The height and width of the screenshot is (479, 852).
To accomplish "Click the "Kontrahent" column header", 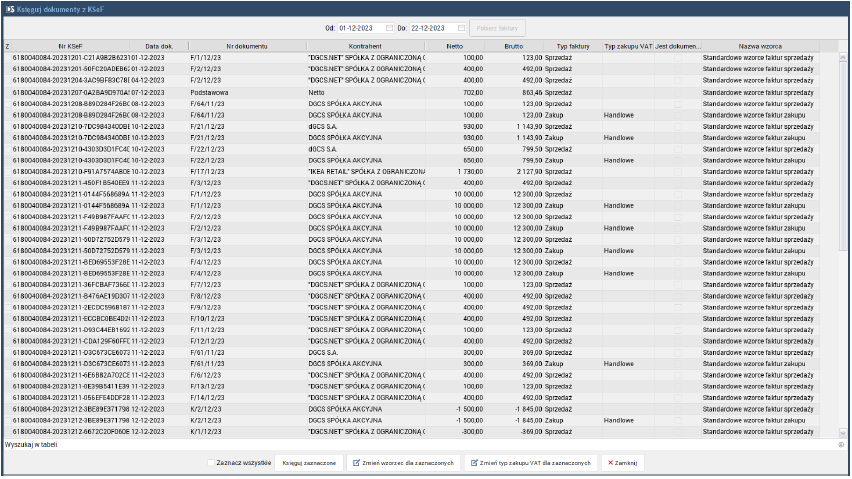I will (366, 46).
